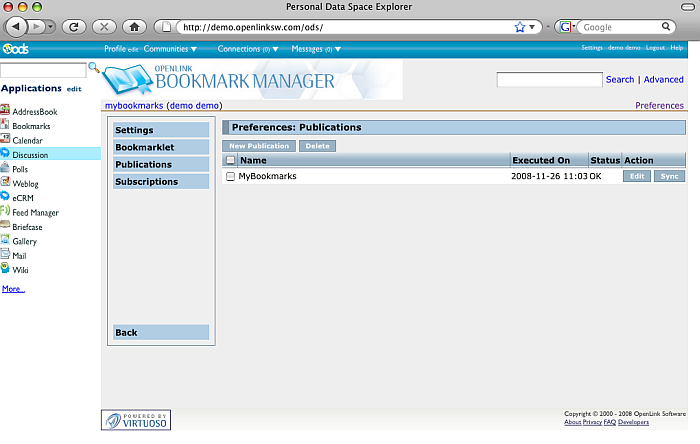Click the Briefcase application icon

5,226
